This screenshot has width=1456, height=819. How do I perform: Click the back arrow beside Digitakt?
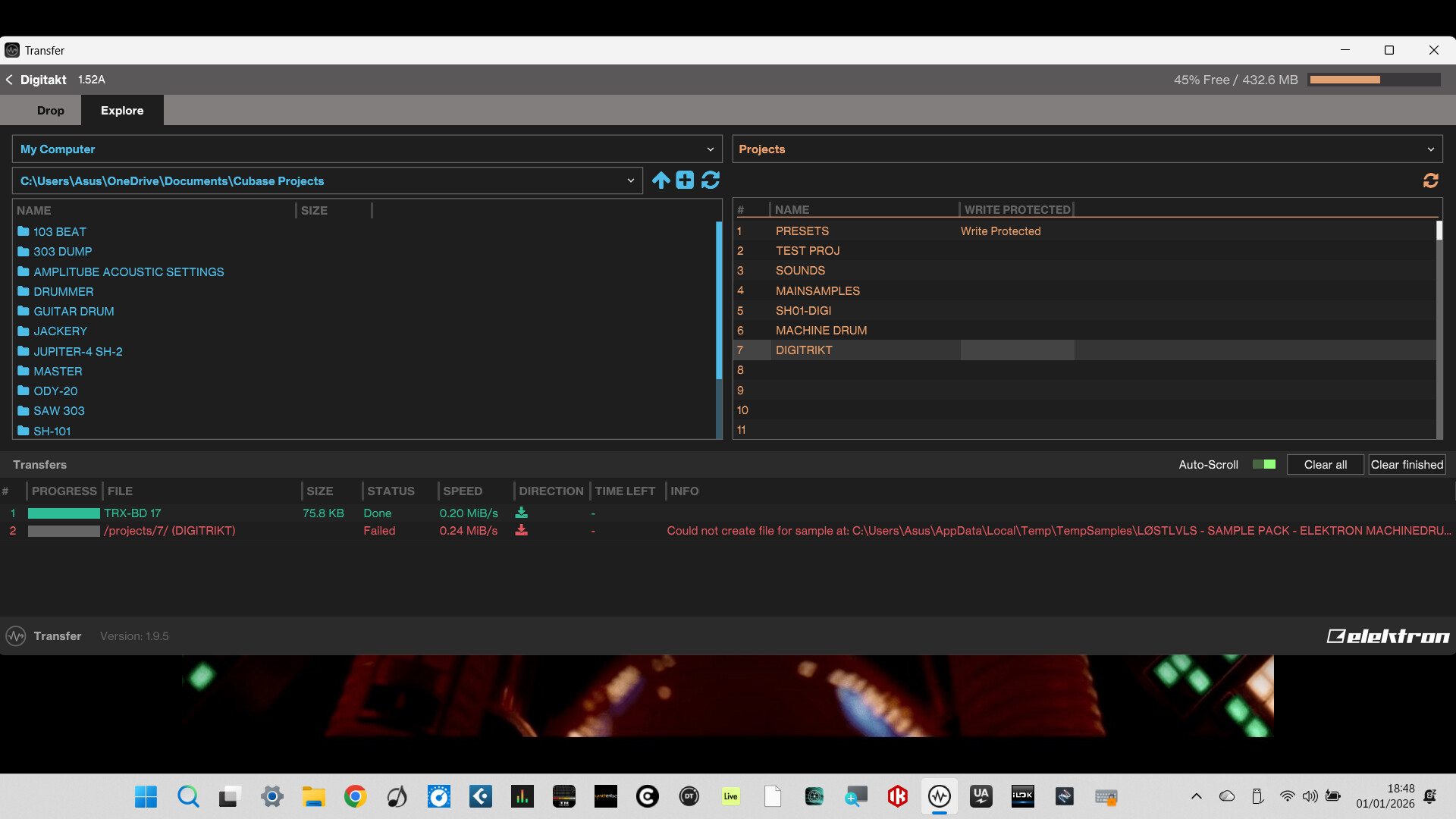click(9, 80)
